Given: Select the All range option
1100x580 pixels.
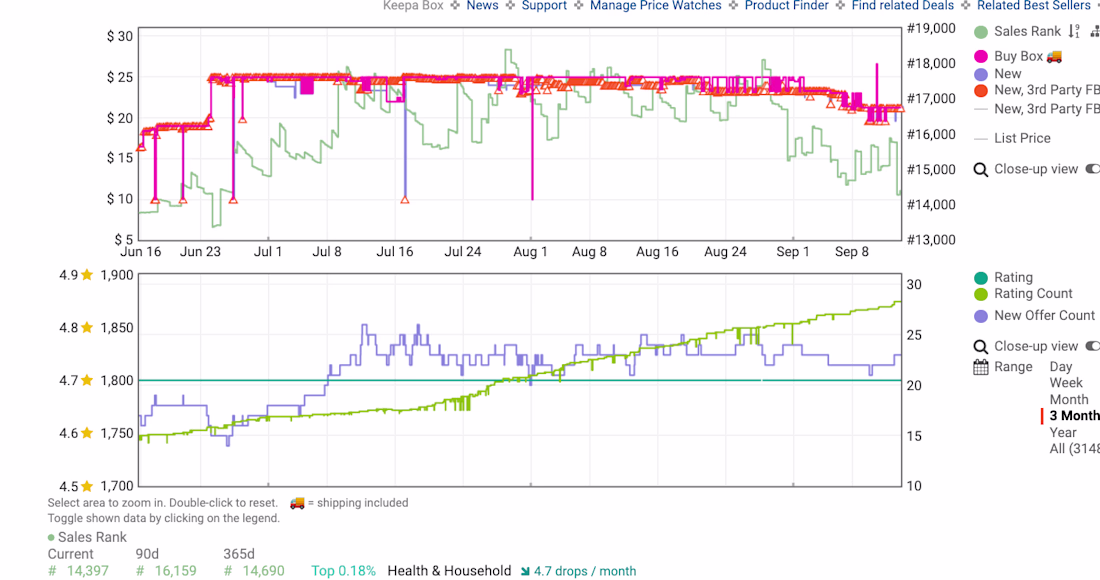Looking at the screenshot, I should 1075,449.
